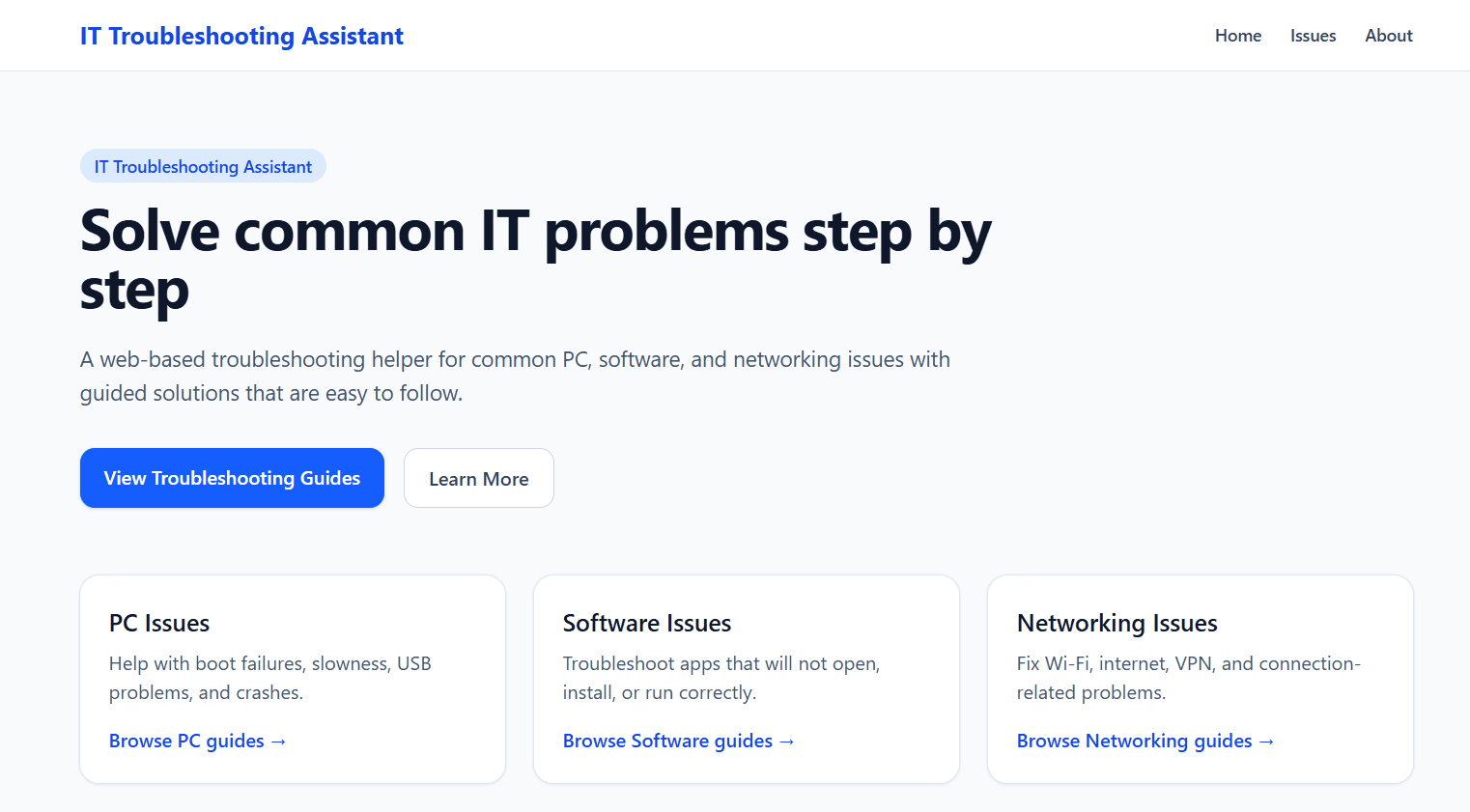The width and height of the screenshot is (1470, 812).
Task: Click the Software Issues card heading
Action: click(x=647, y=623)
